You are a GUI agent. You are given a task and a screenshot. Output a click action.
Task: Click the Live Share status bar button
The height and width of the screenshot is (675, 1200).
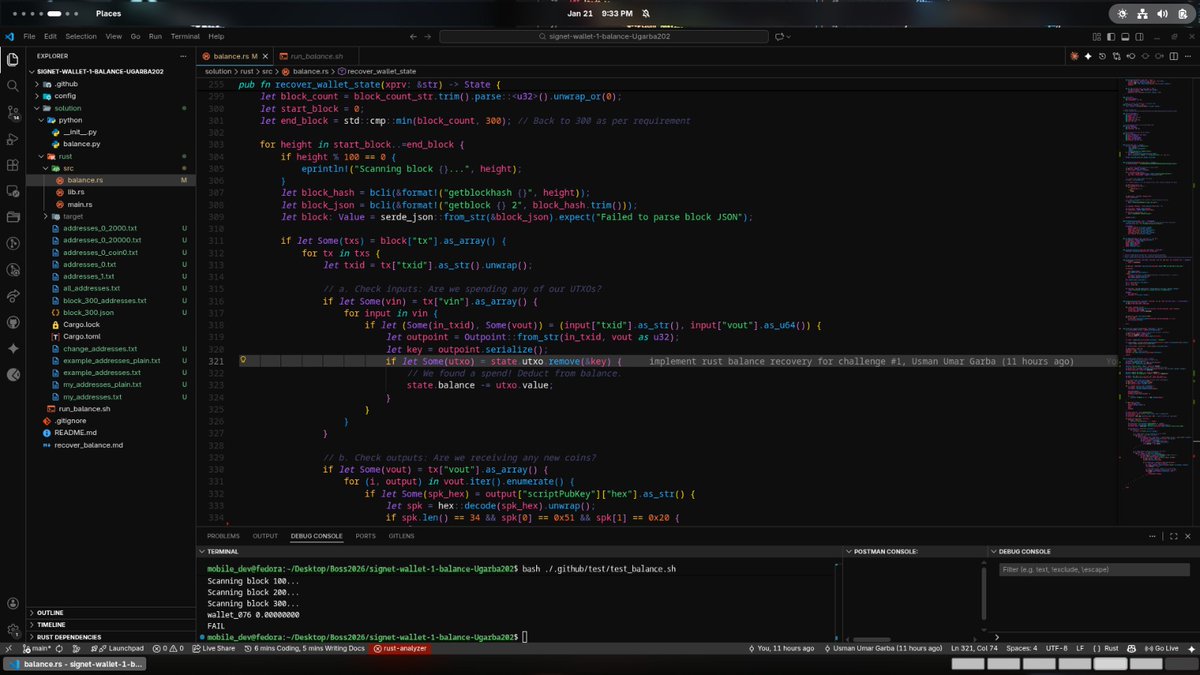point(213,648)
